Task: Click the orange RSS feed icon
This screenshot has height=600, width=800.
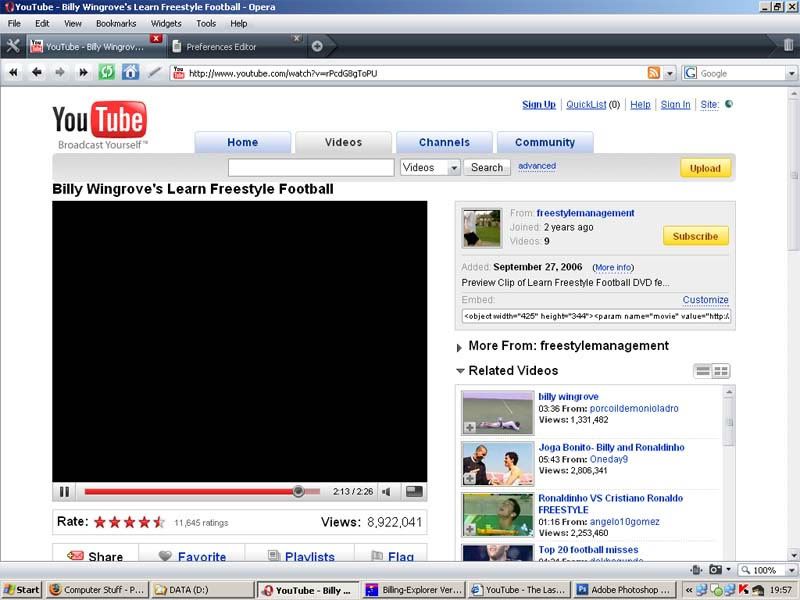Action: [654, 73]
